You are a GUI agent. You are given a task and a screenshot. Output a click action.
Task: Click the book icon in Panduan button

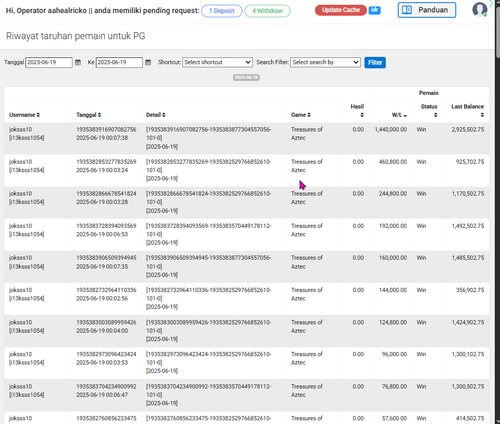click(407, 10)
